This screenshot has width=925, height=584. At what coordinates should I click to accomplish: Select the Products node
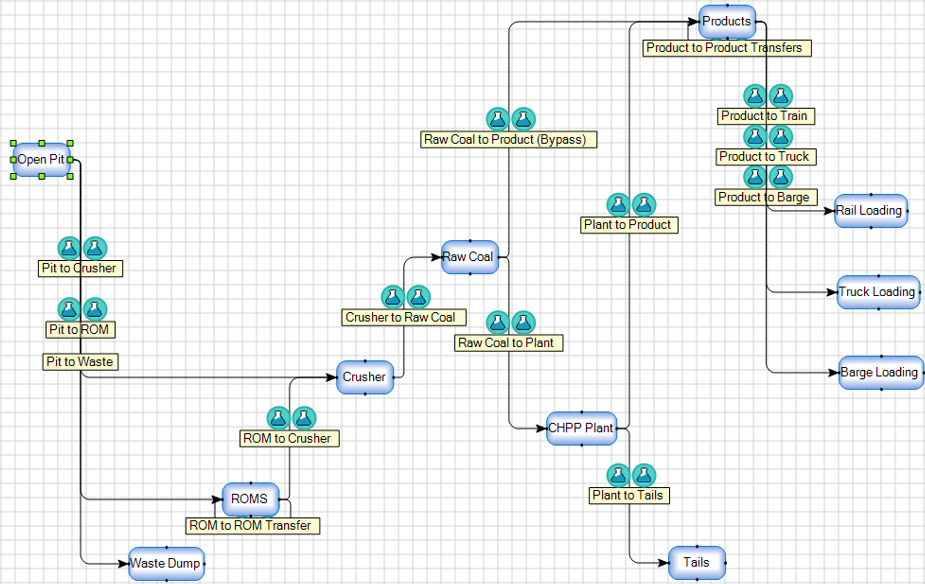click(726, 21)
